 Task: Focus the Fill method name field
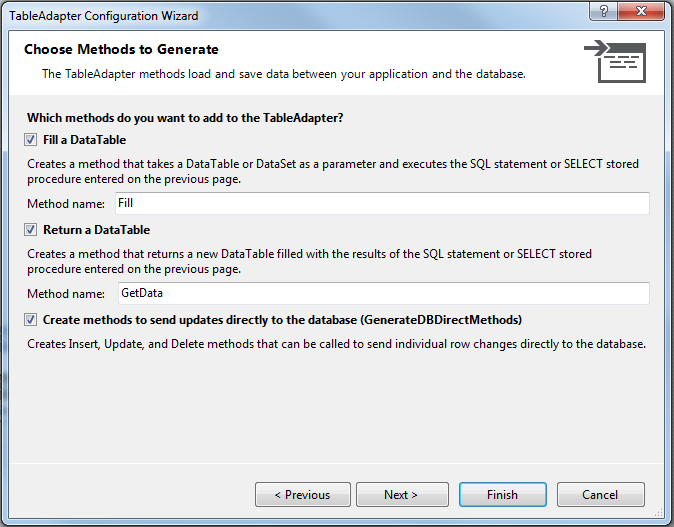pyautogui.click(x=382, y=203)
